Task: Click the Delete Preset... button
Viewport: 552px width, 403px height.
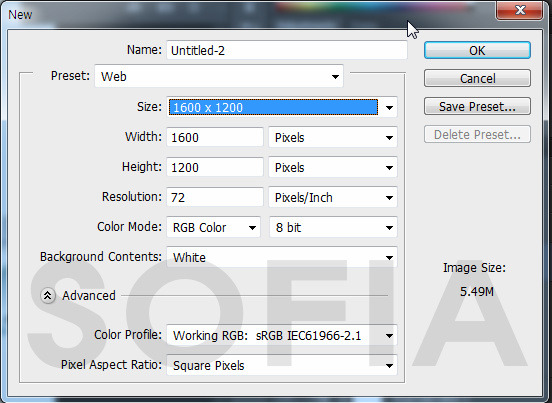Action: (477, 134)
